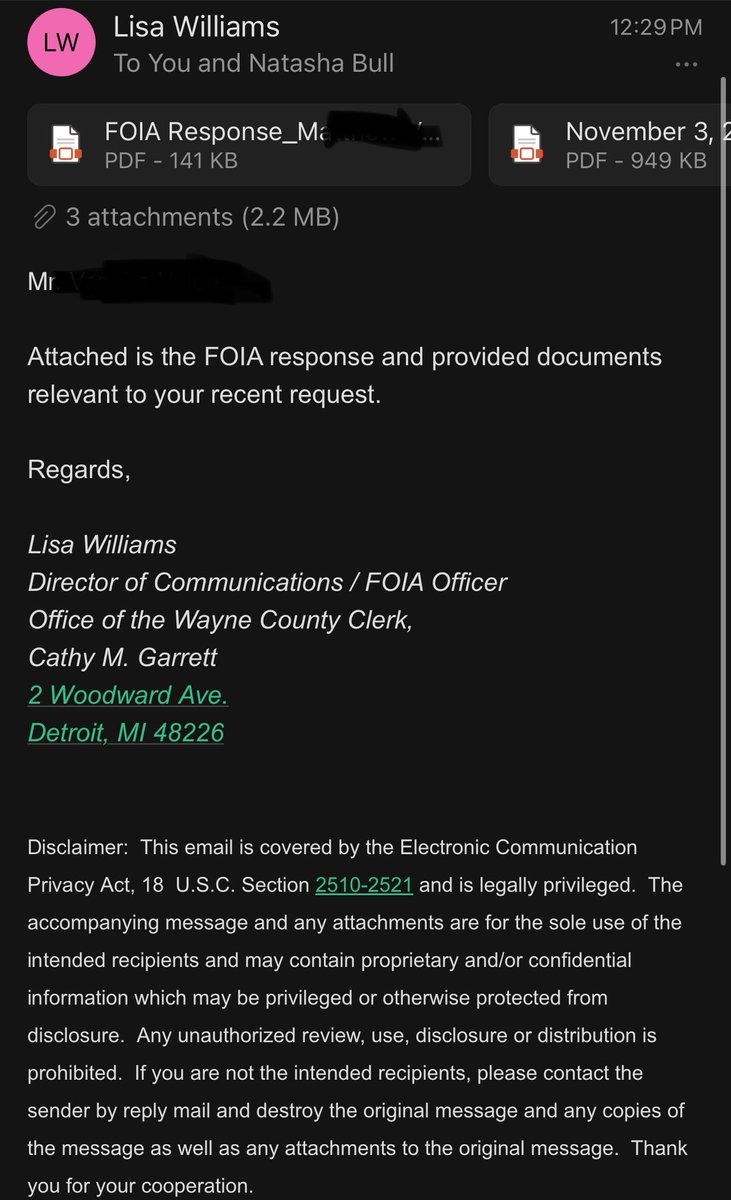Tap the November 3 PDF file icon
This screenshot has width=731, height=1200.
(x=526, y=145)
